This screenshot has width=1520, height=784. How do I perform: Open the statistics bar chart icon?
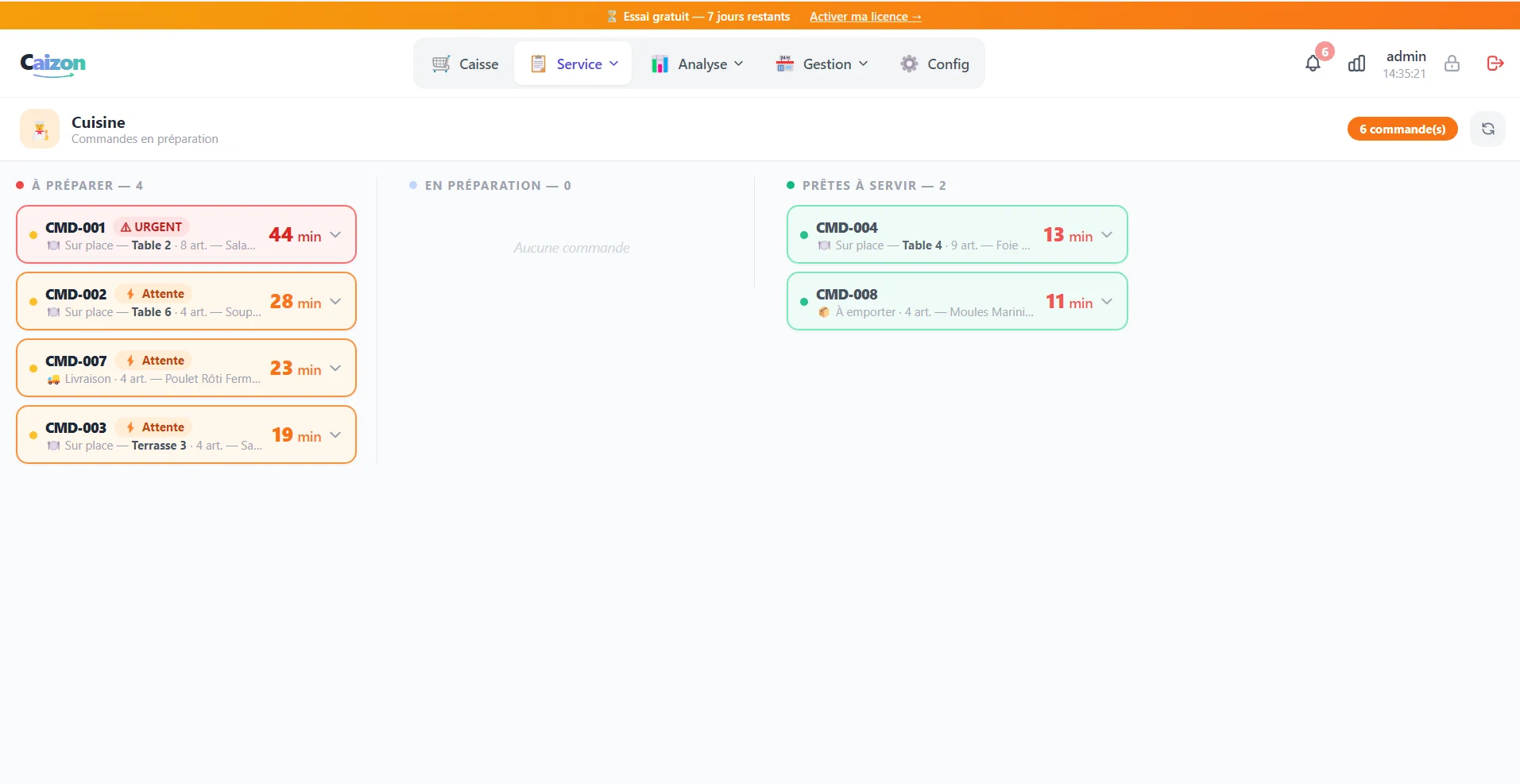pyautogui.click(x=1356, y=64)
